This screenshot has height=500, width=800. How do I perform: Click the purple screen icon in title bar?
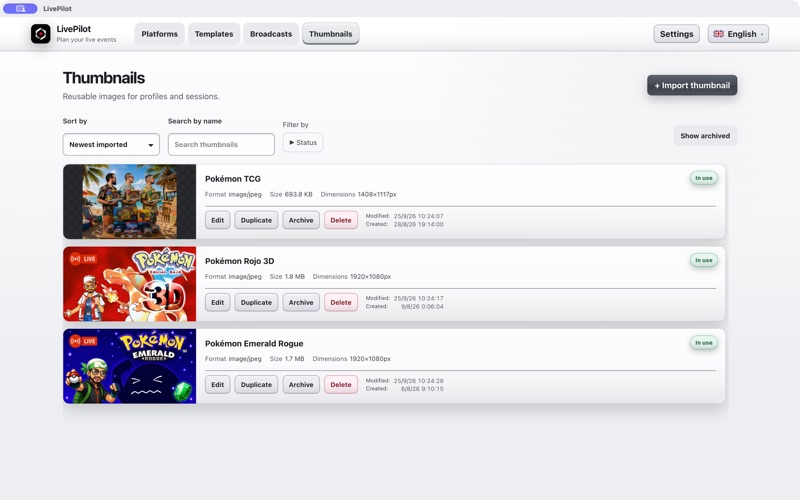click(x=20, y=9)
